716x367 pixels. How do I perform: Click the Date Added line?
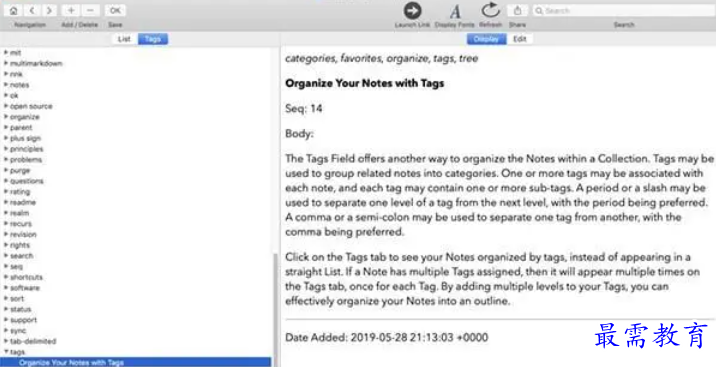[386, 338]
